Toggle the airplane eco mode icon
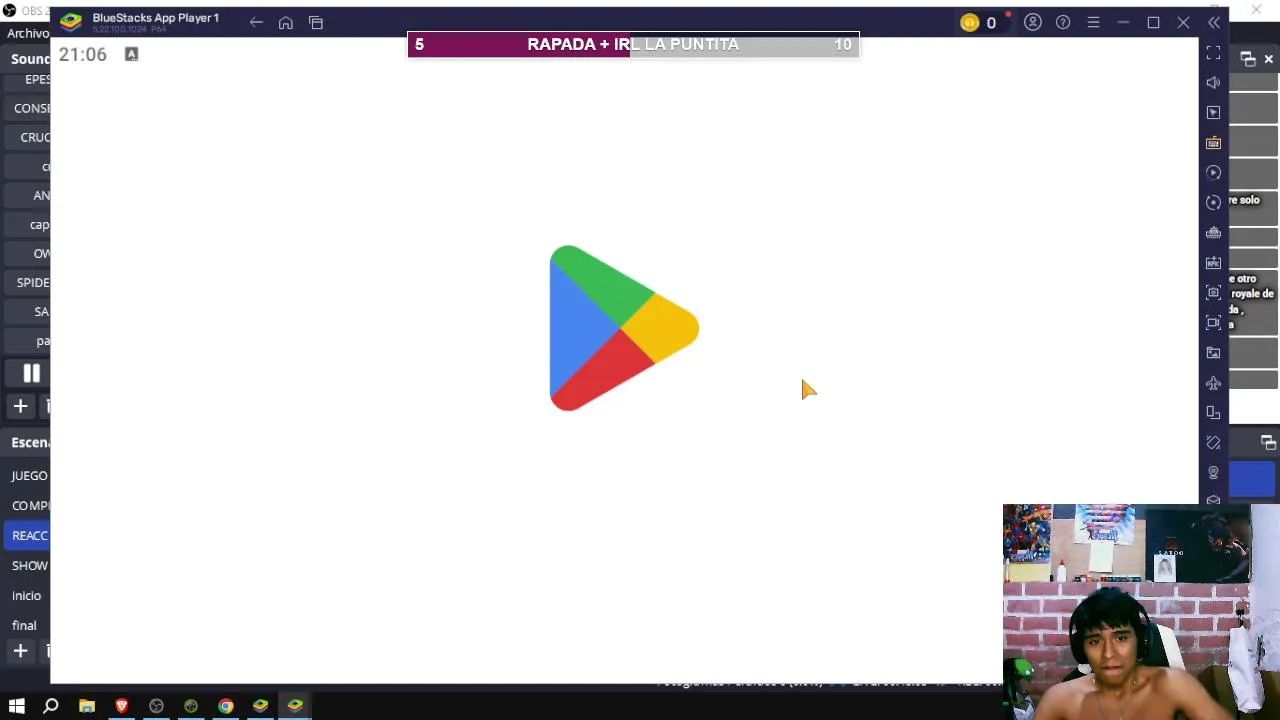The width and height of the screenshot is (1280, 720). 1214,382
